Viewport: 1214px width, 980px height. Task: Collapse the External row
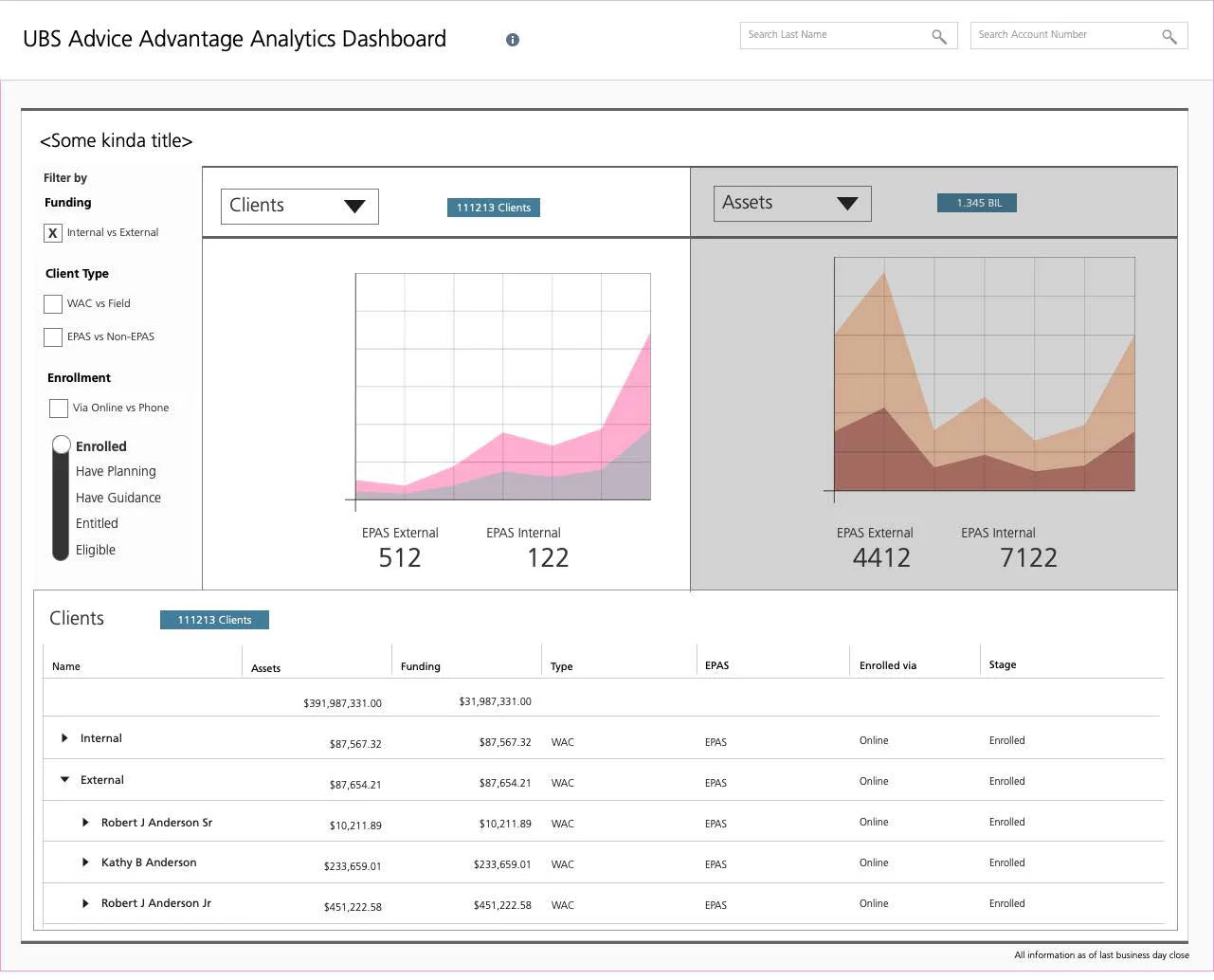tap(64, 780)
